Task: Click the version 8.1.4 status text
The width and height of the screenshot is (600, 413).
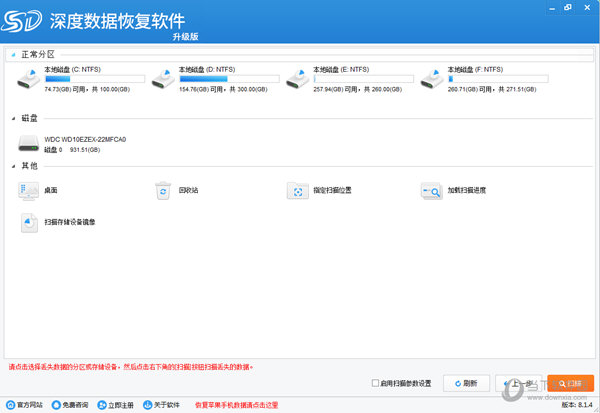Action: (577, 405)
